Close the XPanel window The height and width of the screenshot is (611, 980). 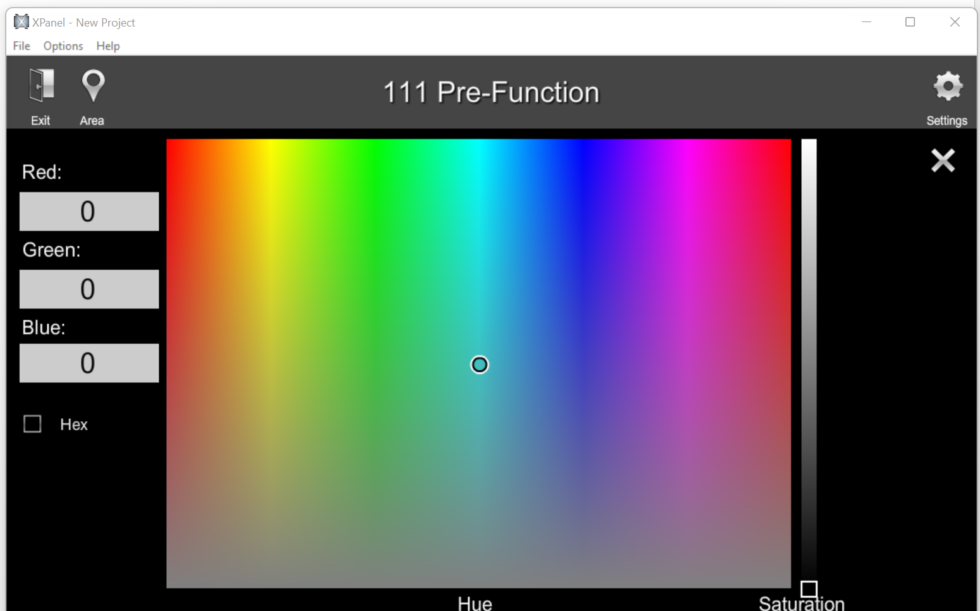pyautogui.click(x=954, y=22)
